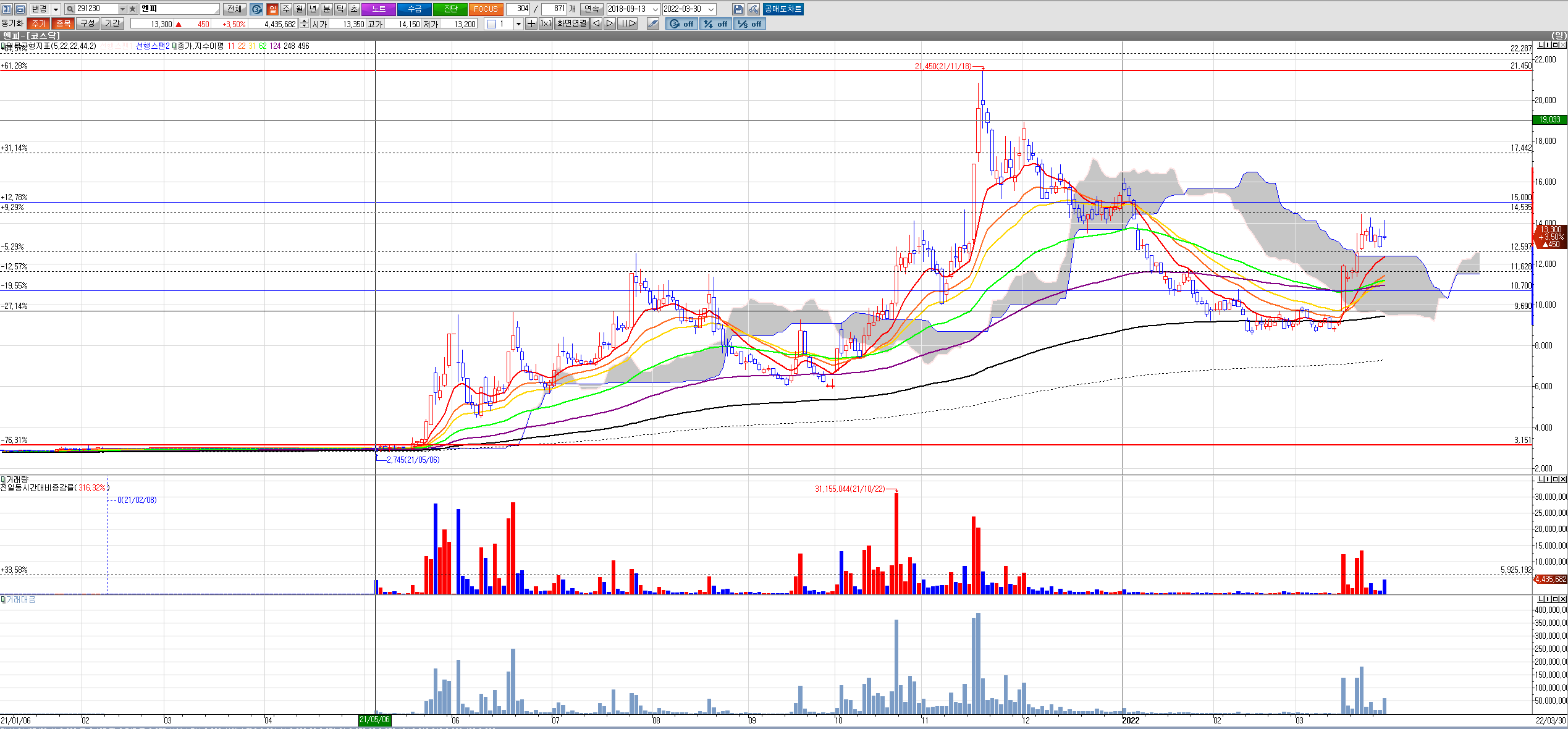Click the 전체 button
The image size is (1568, 729).
pos(235,9)
